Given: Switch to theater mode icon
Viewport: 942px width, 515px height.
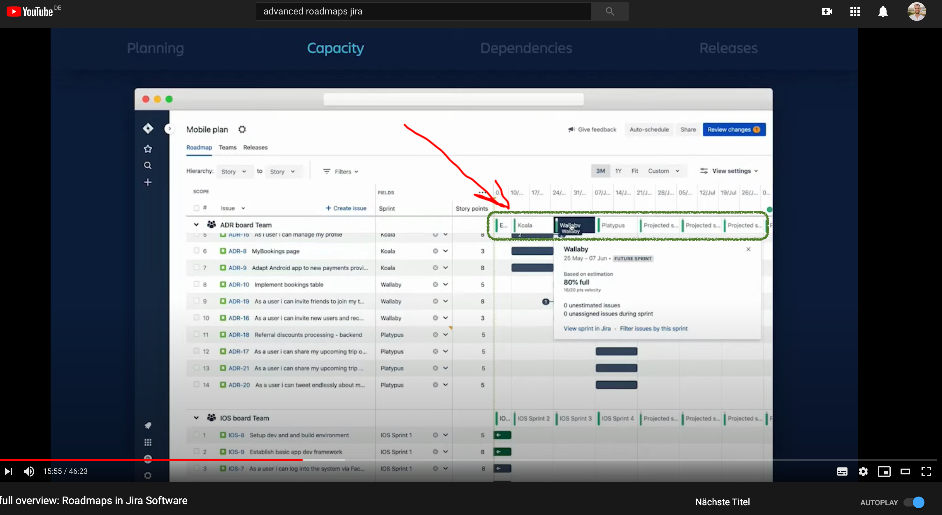Looking at the screenshot, I should click(x=905, y=472).
